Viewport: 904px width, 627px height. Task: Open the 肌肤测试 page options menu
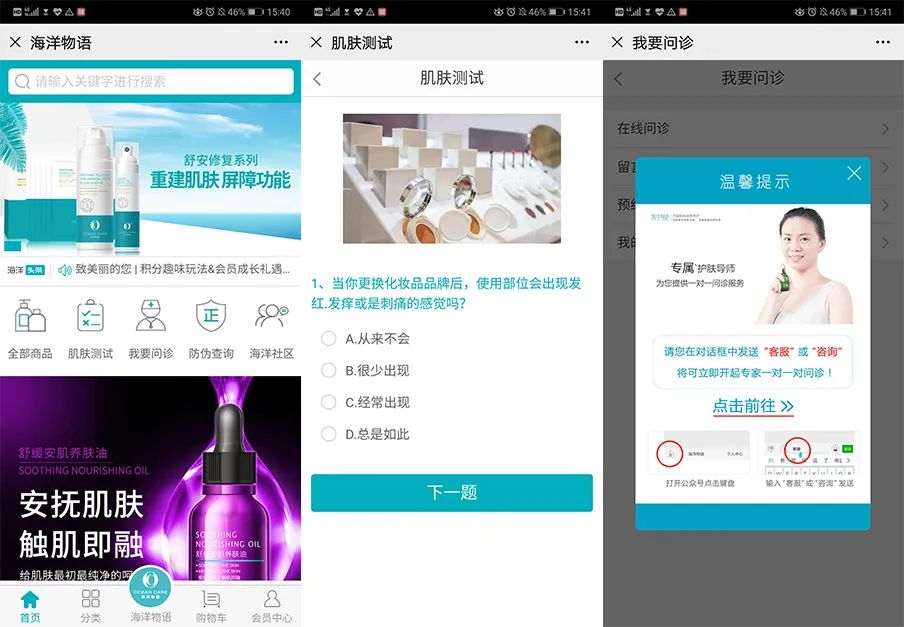coord(582,42)
